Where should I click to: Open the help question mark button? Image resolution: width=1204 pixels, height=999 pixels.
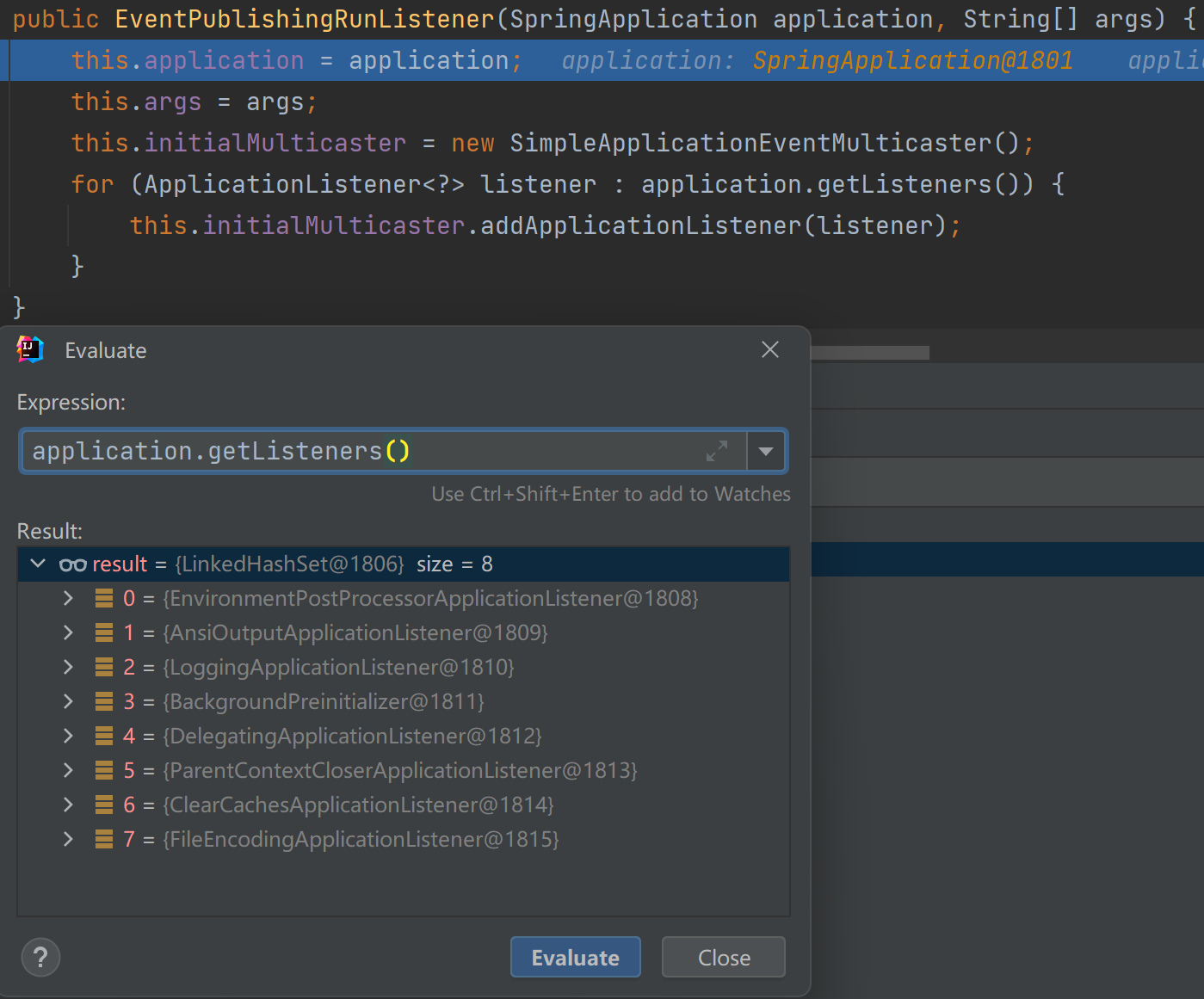click(40, 957)
